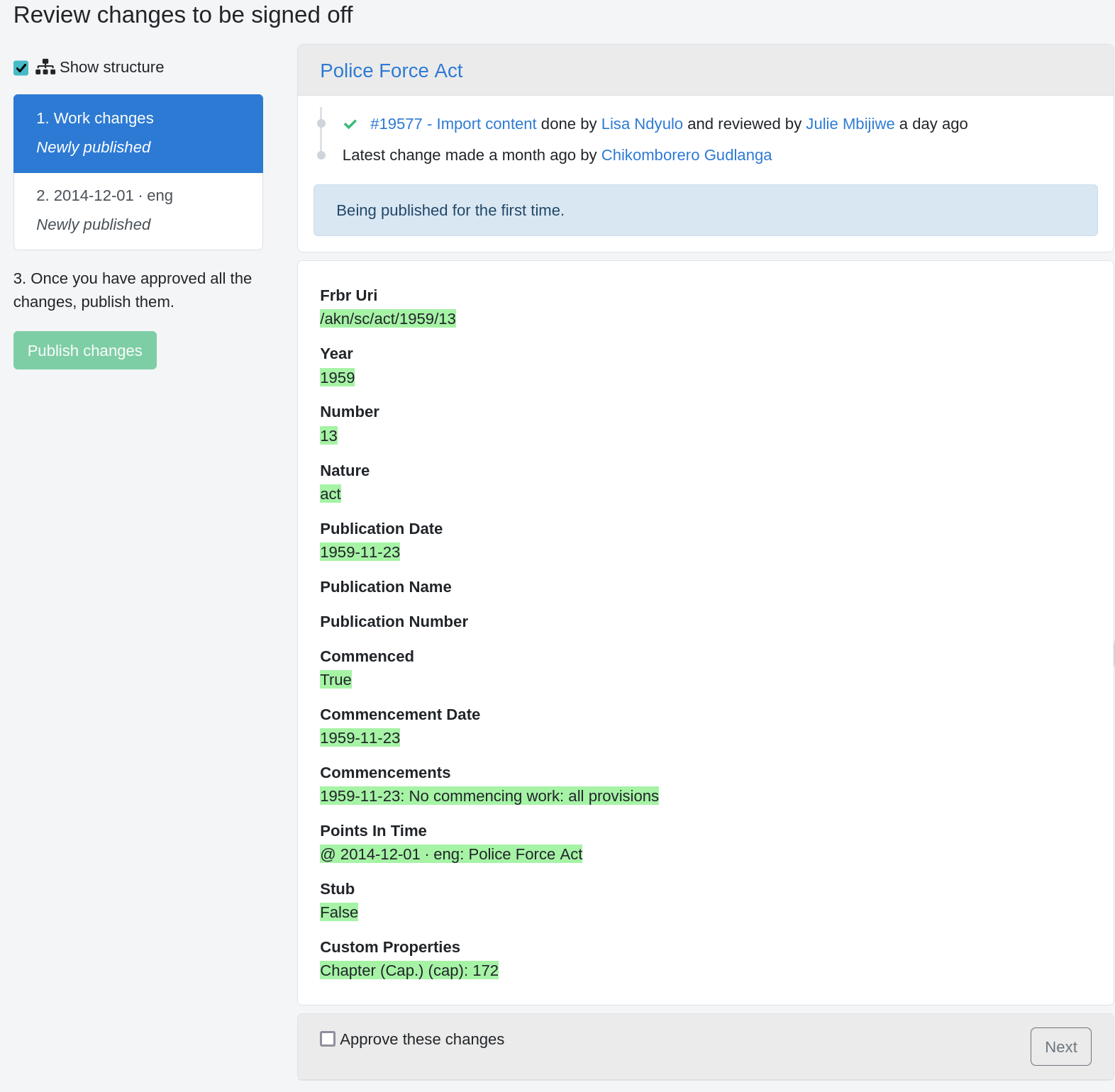
Task: Click the Frbr Uri value /akn/sc/act/1959/13
Action: point(388,319)
